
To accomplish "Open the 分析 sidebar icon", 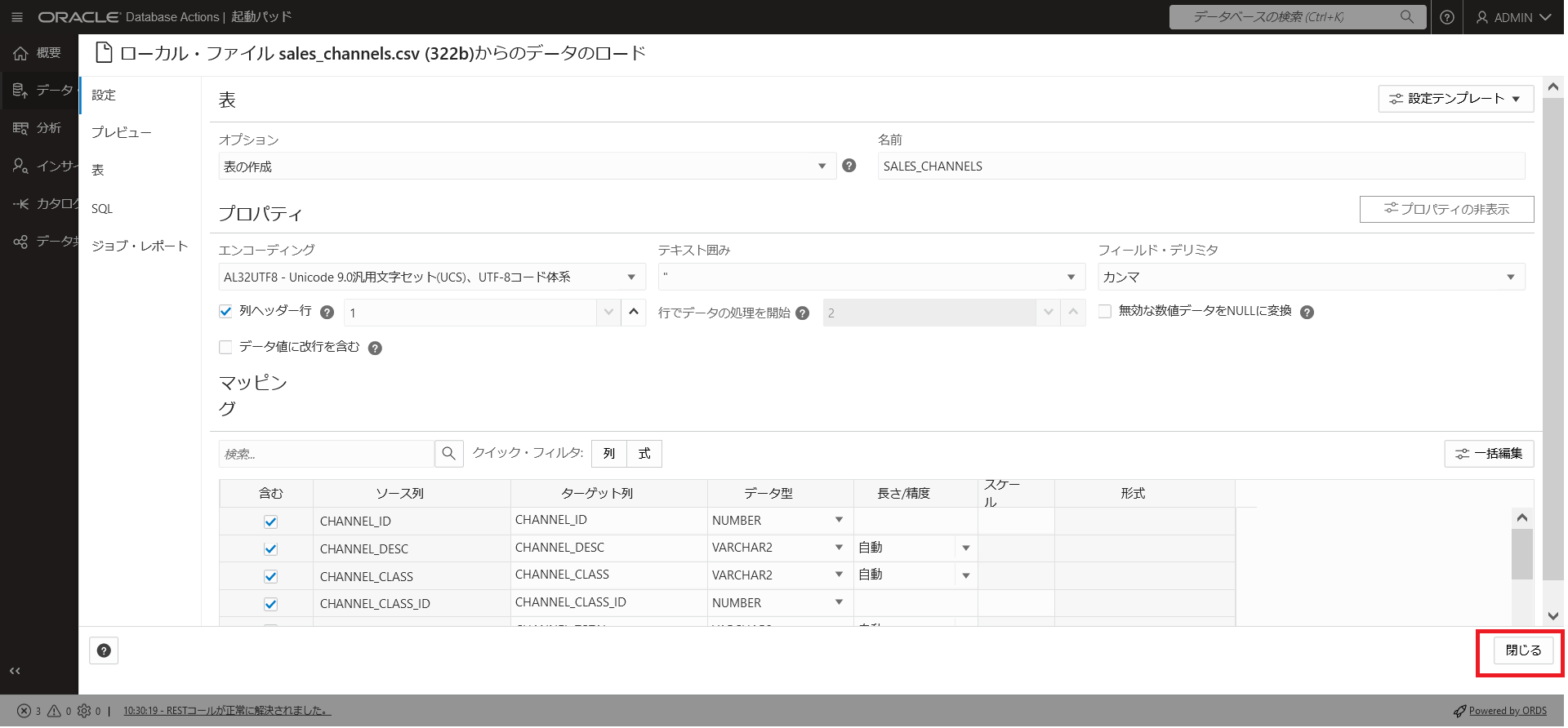I will 20,128.
